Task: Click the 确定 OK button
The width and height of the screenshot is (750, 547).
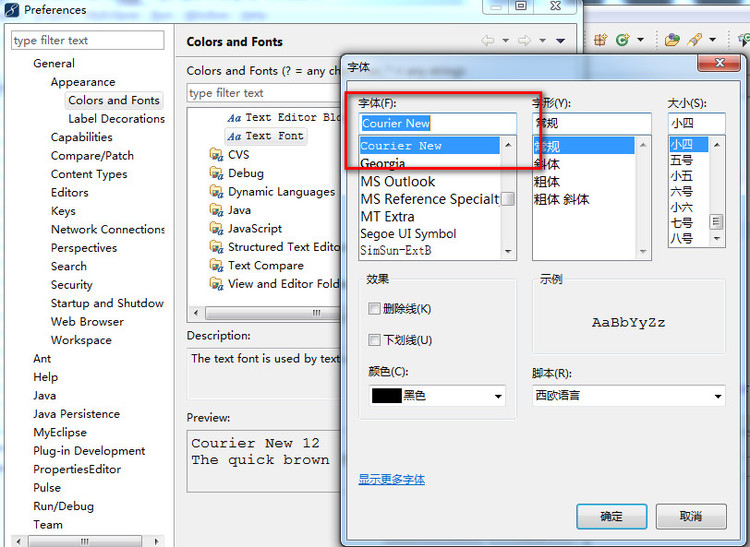Action: click(612, 516)
